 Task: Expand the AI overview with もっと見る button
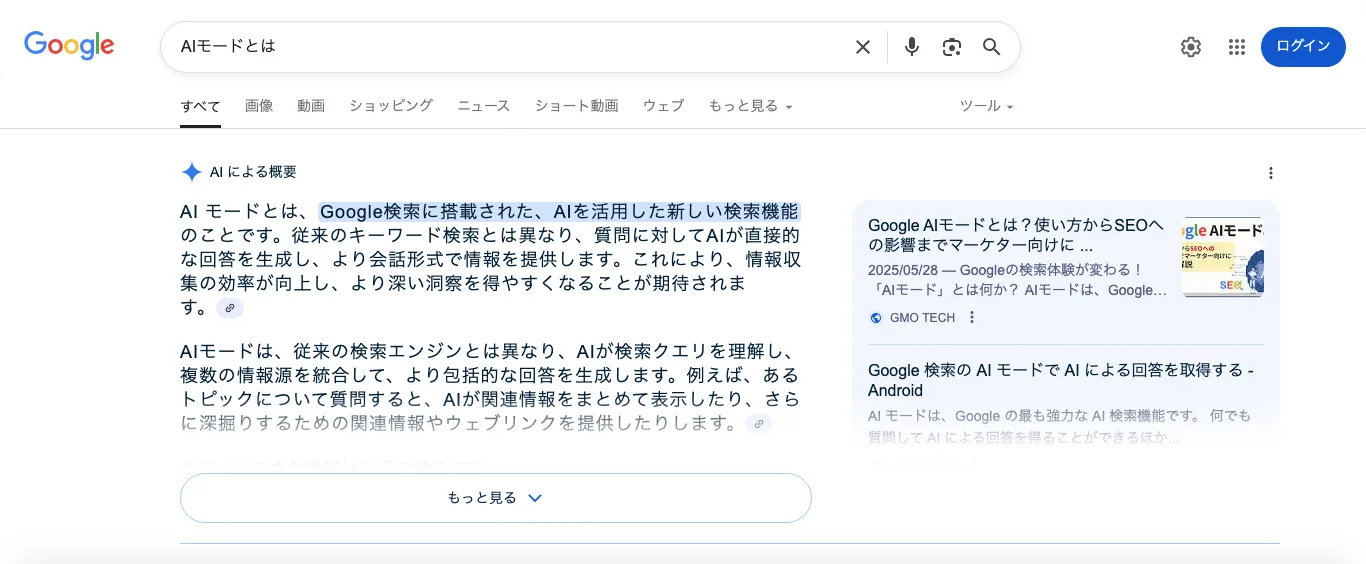[x=495, y=498]
